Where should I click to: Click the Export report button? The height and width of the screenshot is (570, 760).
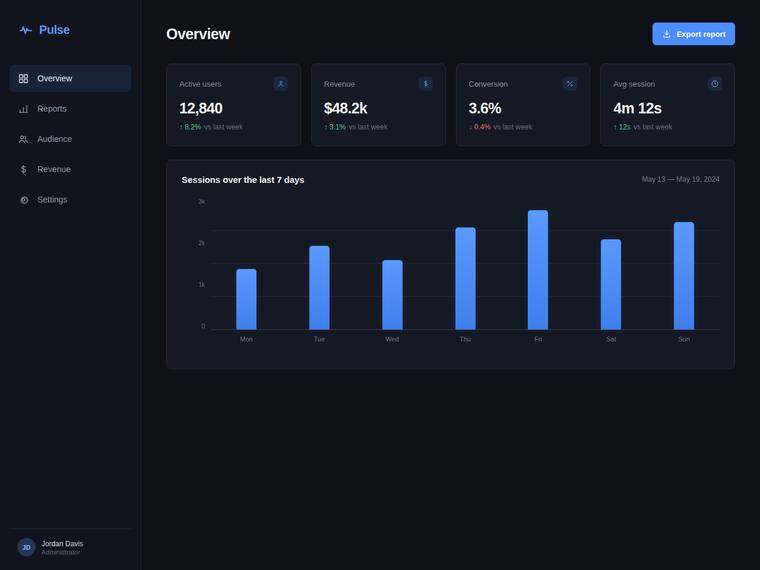[694, 34]
